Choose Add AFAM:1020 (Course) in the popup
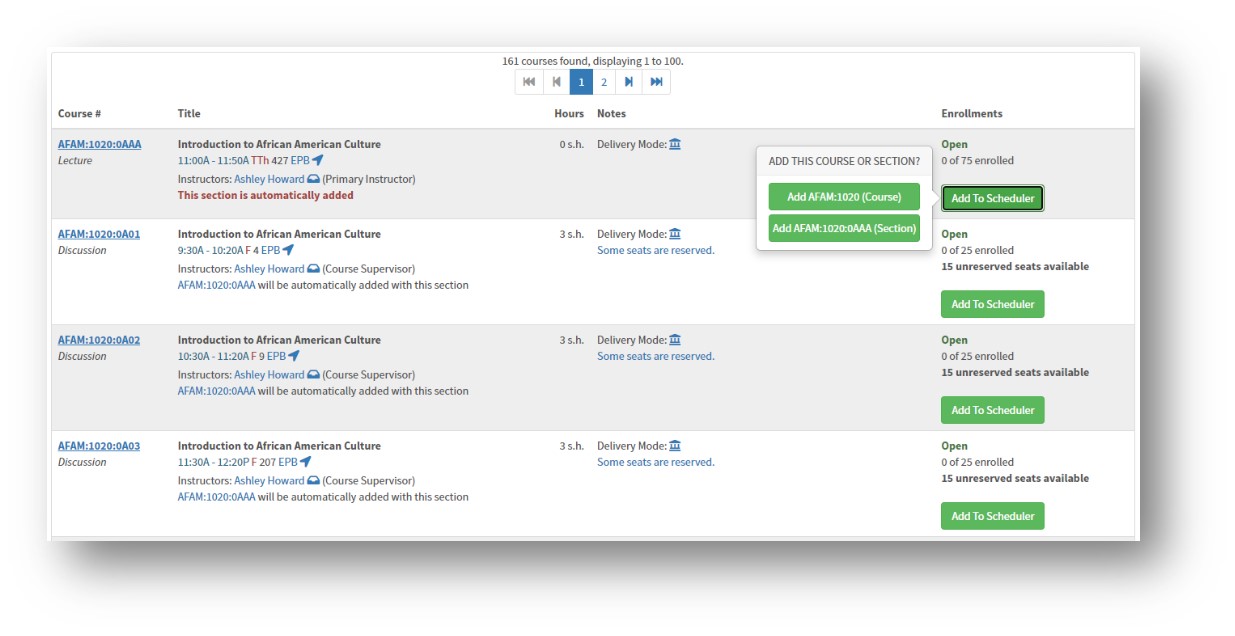The height and width of the screenshot is (636, 1235). click(x=844, y=197)
